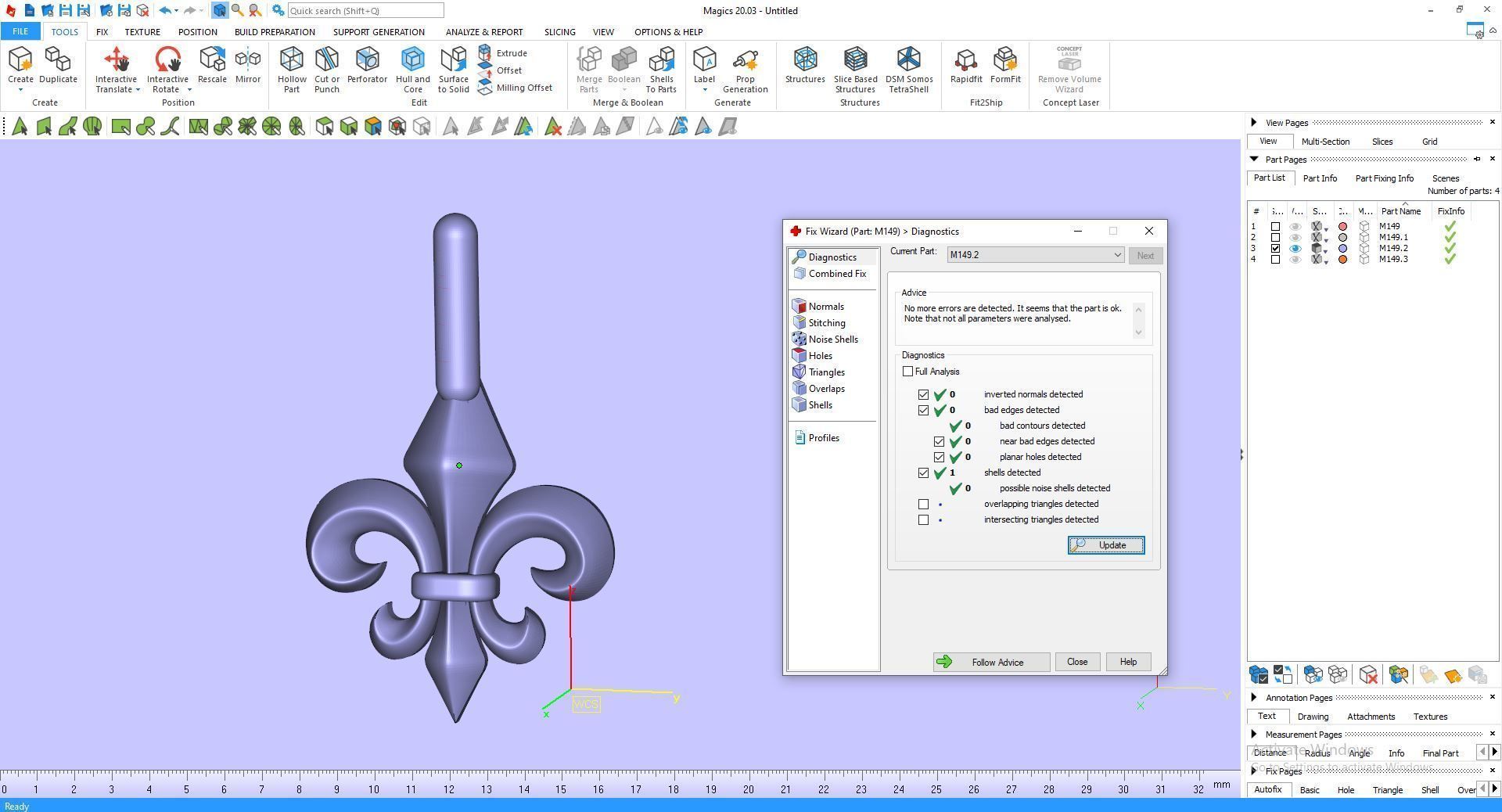This screenshot has height=812, width=1502.
Task: Go to the Normals fix page
Action: pyautogui.click(x=817, y=307)
